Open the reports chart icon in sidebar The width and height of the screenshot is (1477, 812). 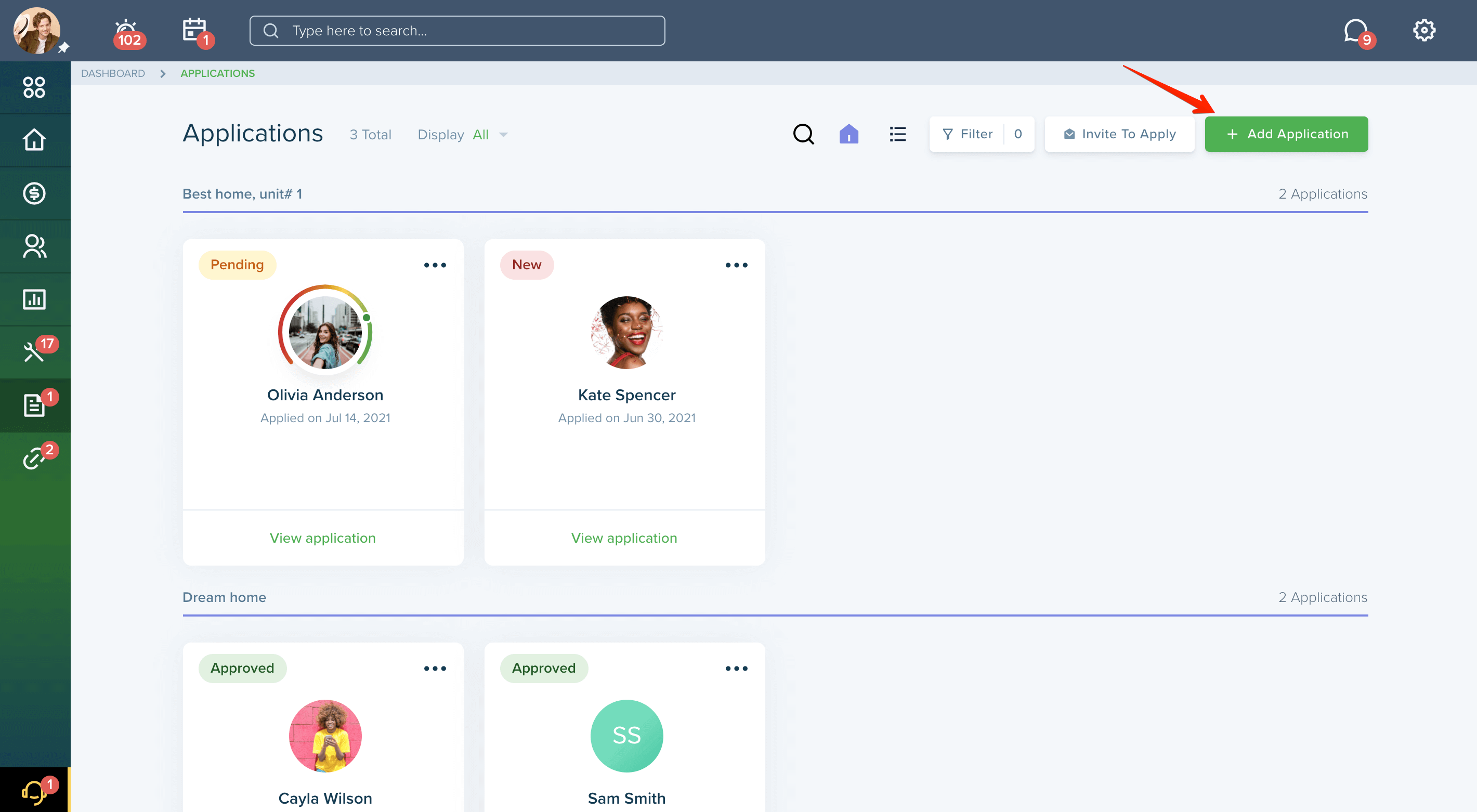click(34, 299)
